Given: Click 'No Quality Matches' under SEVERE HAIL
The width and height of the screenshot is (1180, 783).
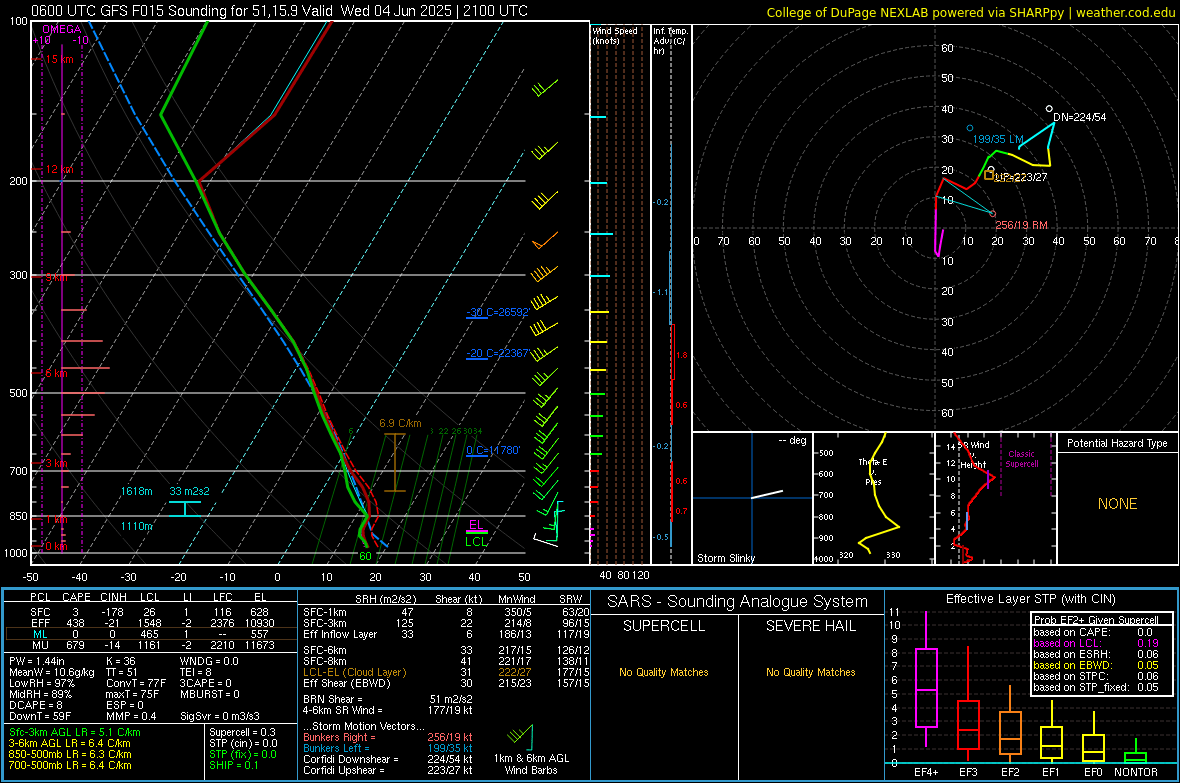Looking at the screenshot, I should [810, 672].
